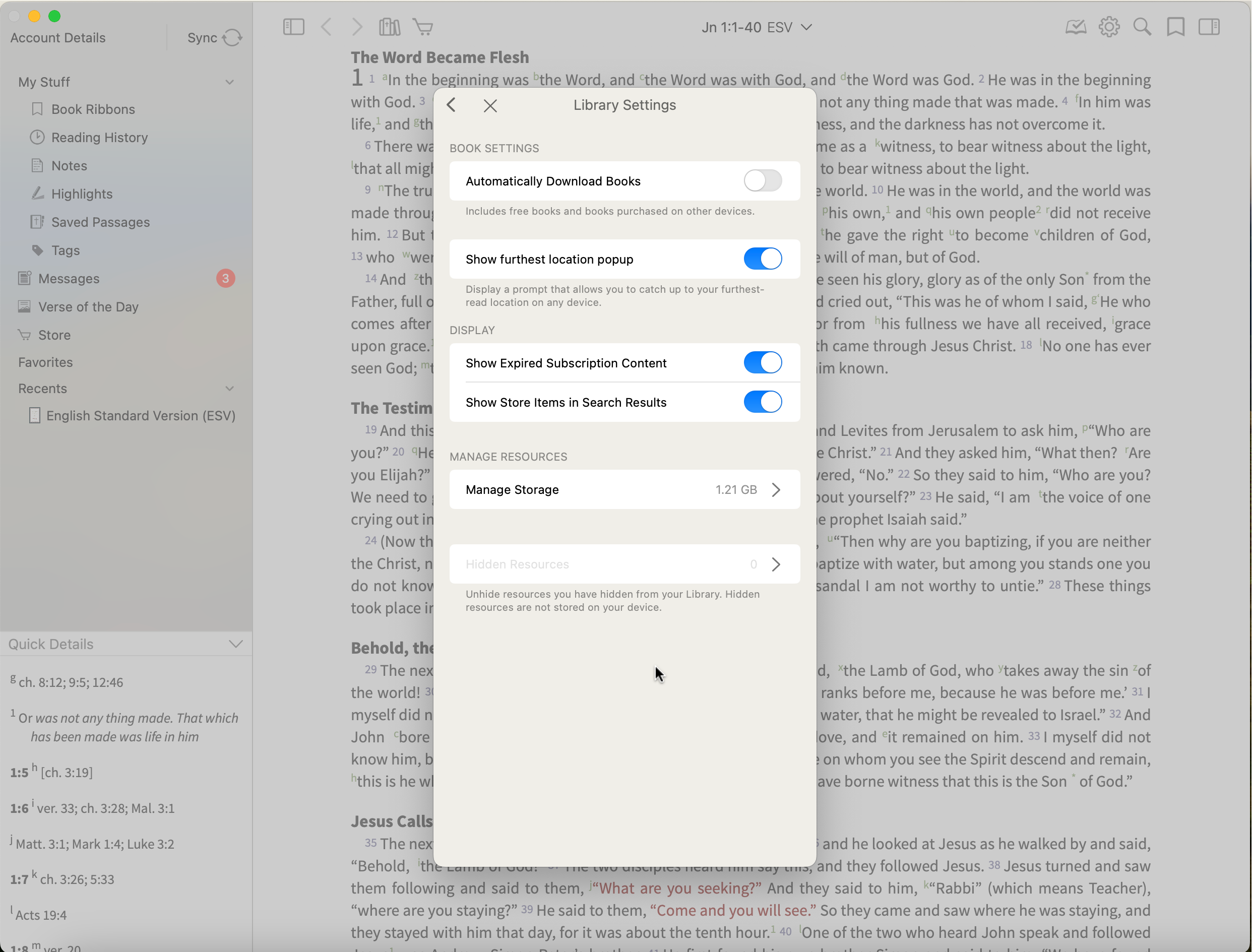Click the Sync refresh icon

click(x=232, y=38)
